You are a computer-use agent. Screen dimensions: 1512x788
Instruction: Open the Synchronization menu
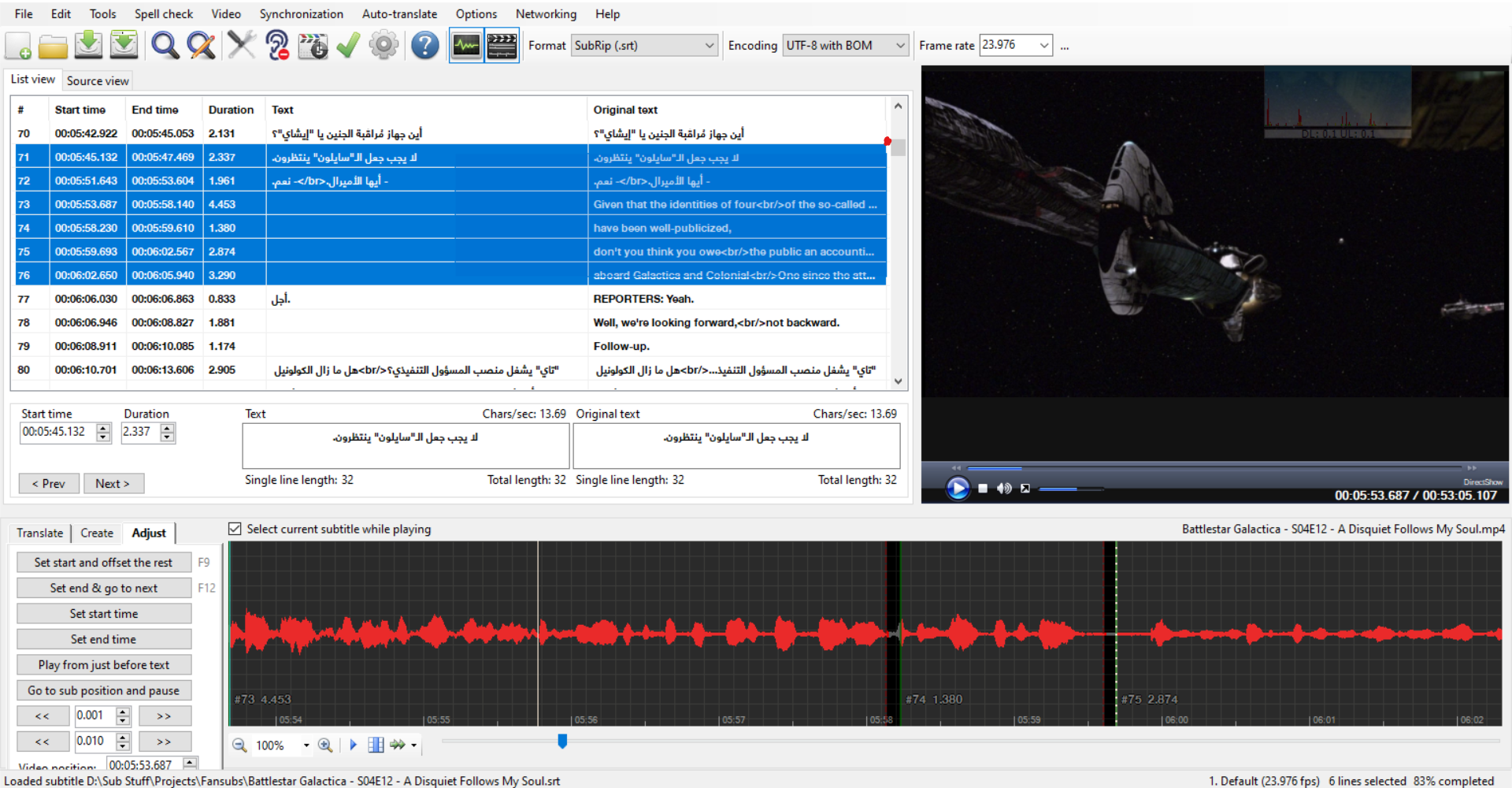pyautogui.click(x=302, y=13)
